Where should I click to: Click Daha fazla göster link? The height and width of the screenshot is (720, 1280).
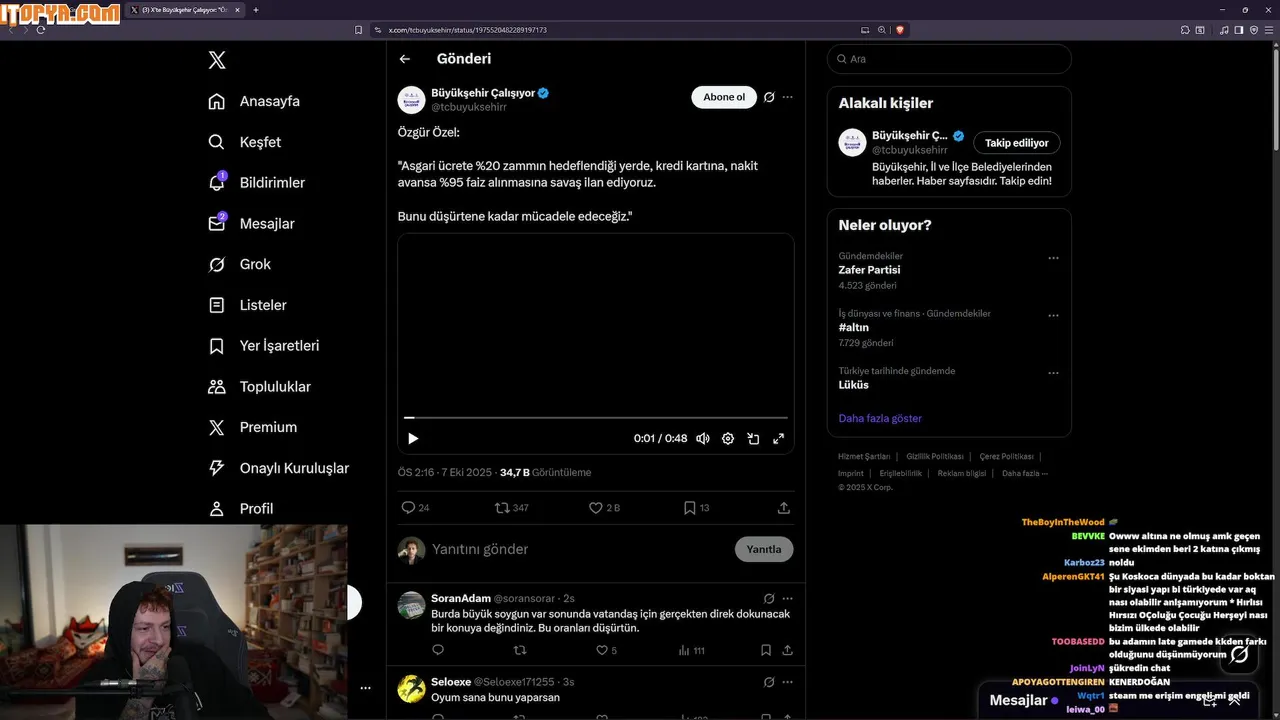[880, 418]
